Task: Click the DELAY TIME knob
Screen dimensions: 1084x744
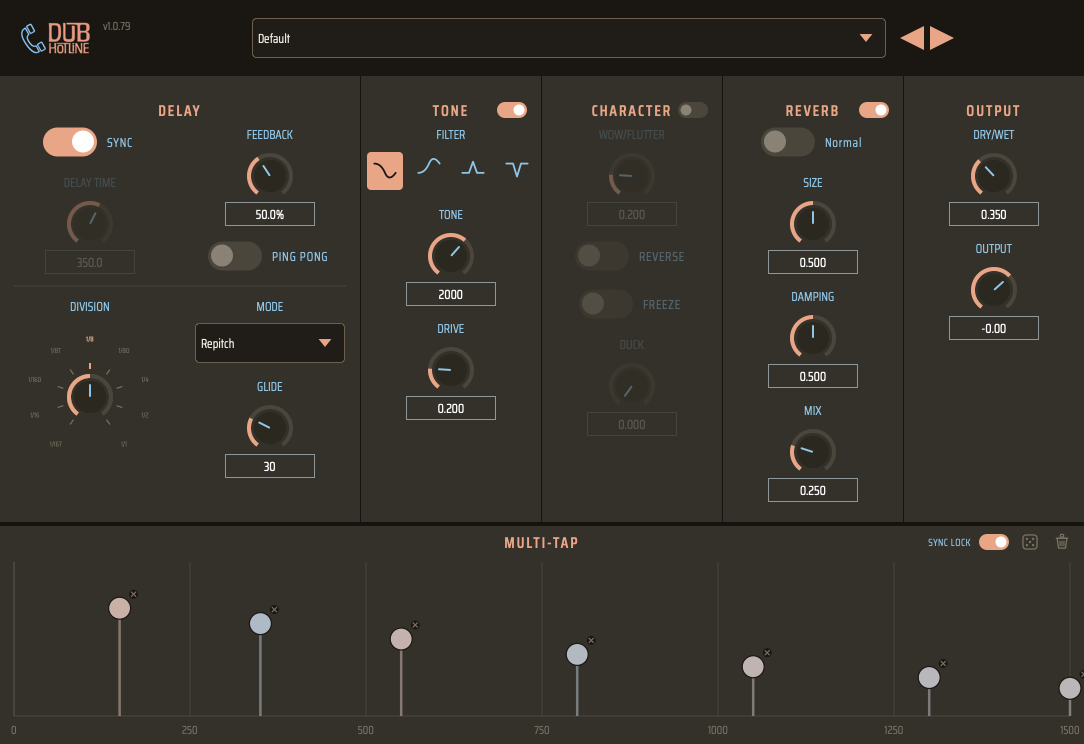Action: click(90, 223)
